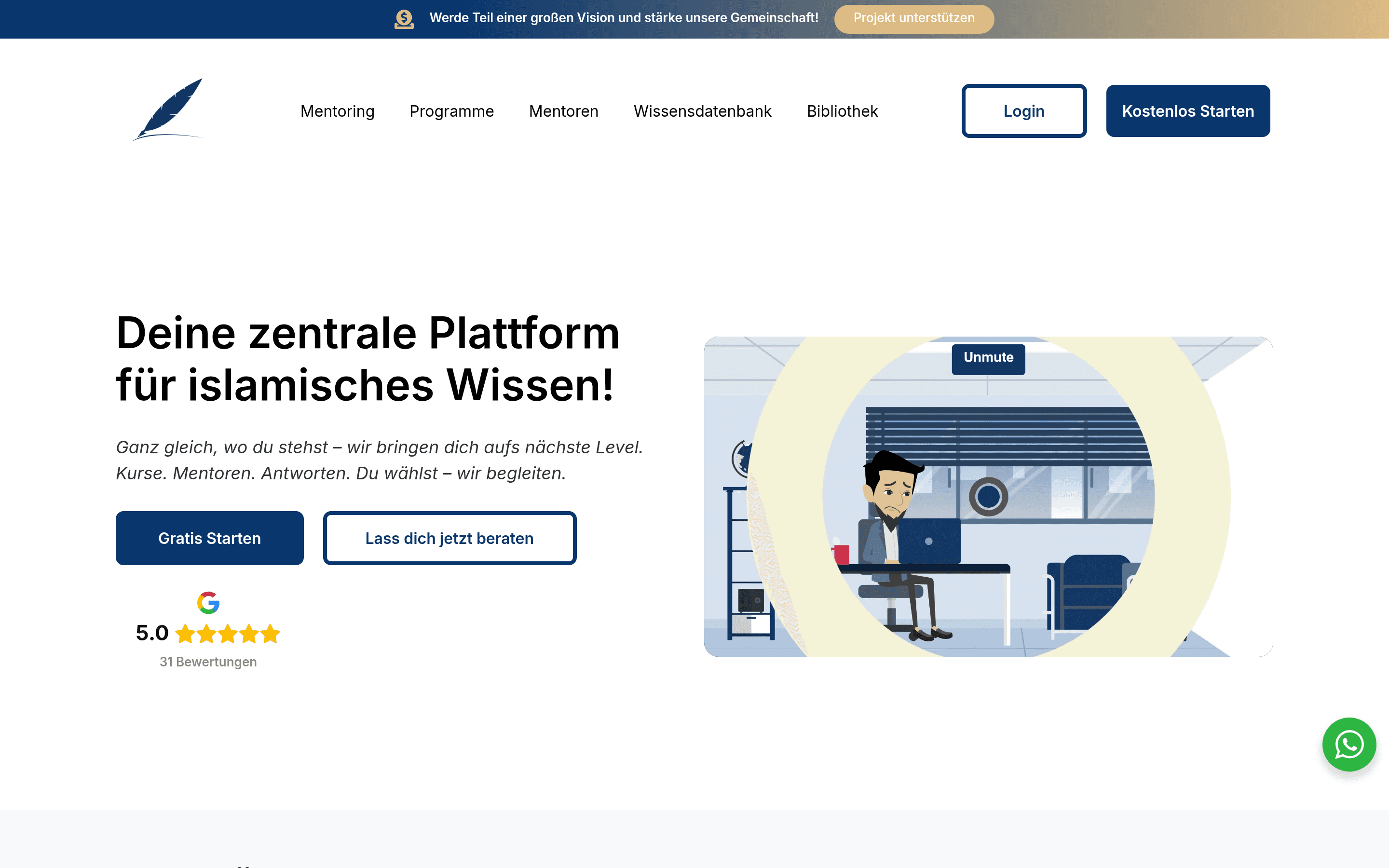Viewport: 1389px width, 868px height.
Task: Click Lass dich jetzt beraten
Action: [449, 538]
